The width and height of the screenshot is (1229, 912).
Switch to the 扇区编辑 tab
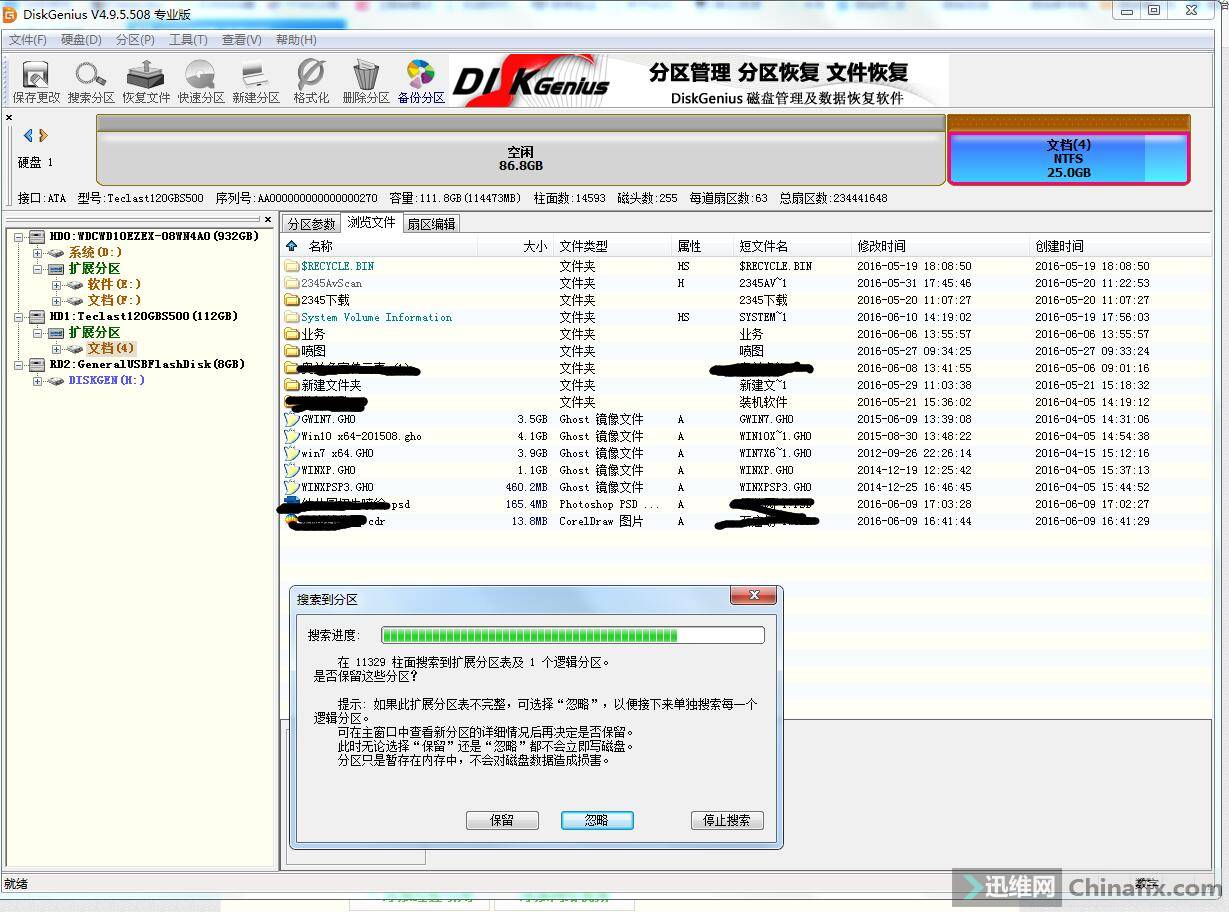click(x=432, y=223)
